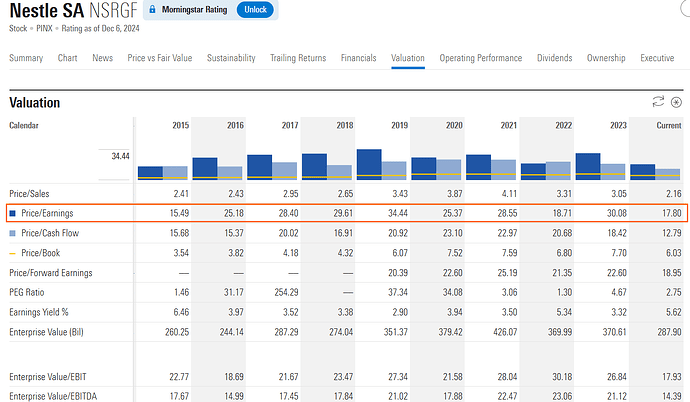The height and width of the screenshot is (402, 690).
Task: Click the light blue Price/Cash Flow legend square
Action: tap(13, 232)
